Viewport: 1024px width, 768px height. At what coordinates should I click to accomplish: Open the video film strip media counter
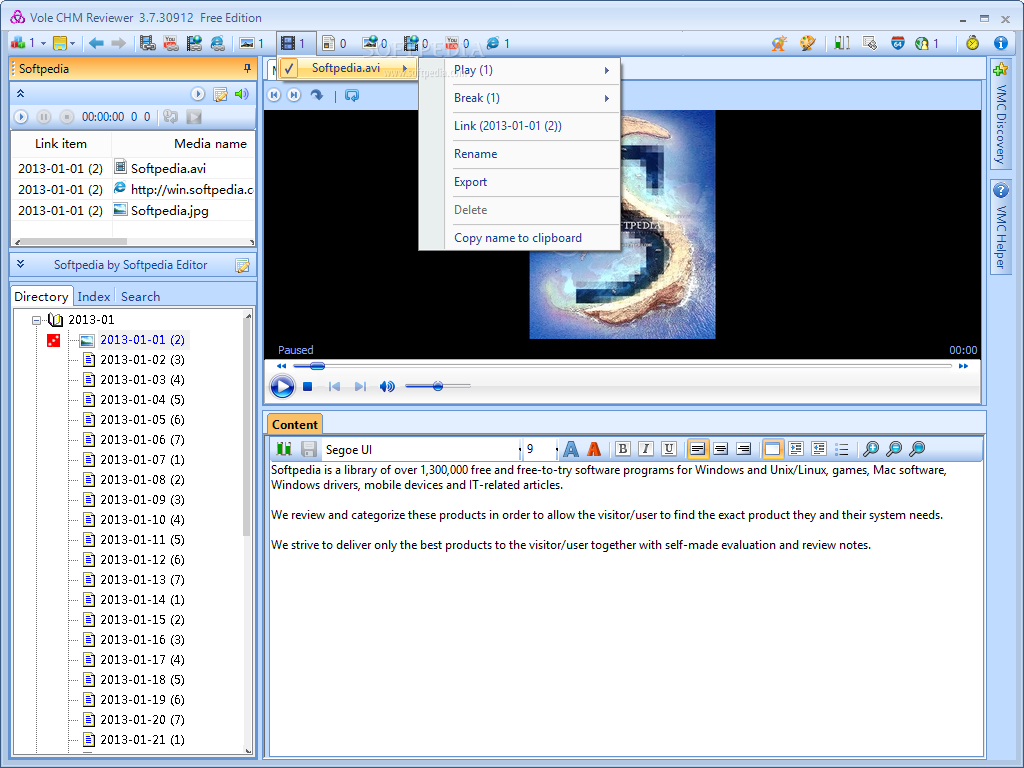tap(287, 43)
